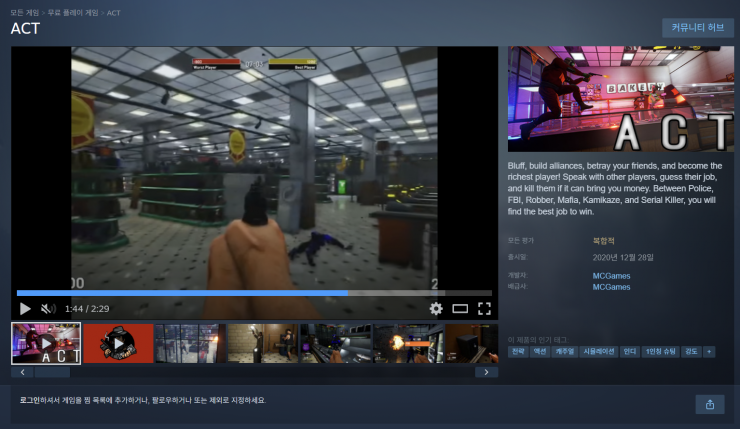Screen dimensions: 740x429
Task: Unmute the video sound
Action: click(47, 309)
